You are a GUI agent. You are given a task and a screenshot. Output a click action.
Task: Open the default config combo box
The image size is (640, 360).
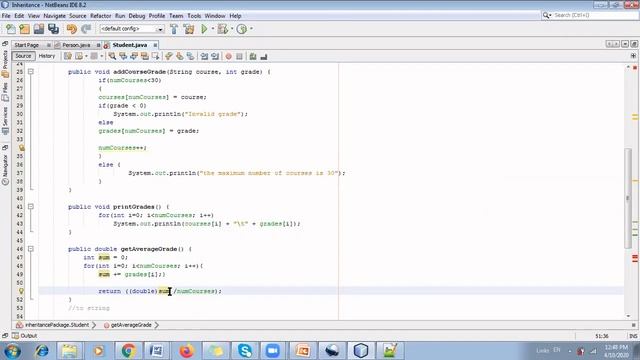tap(131, 29)
